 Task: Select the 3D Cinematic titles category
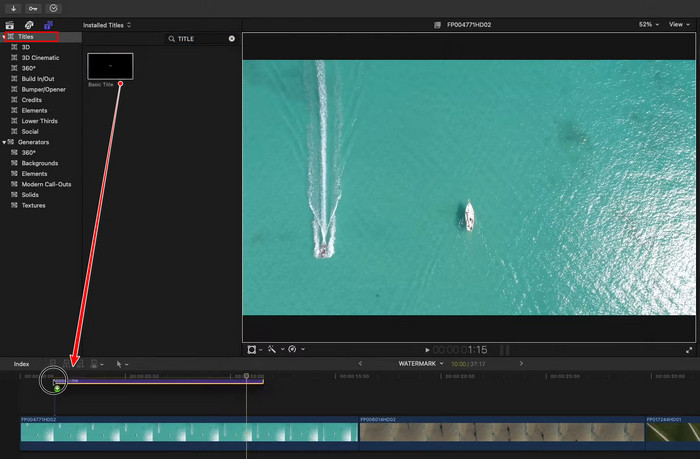[40, 58]
